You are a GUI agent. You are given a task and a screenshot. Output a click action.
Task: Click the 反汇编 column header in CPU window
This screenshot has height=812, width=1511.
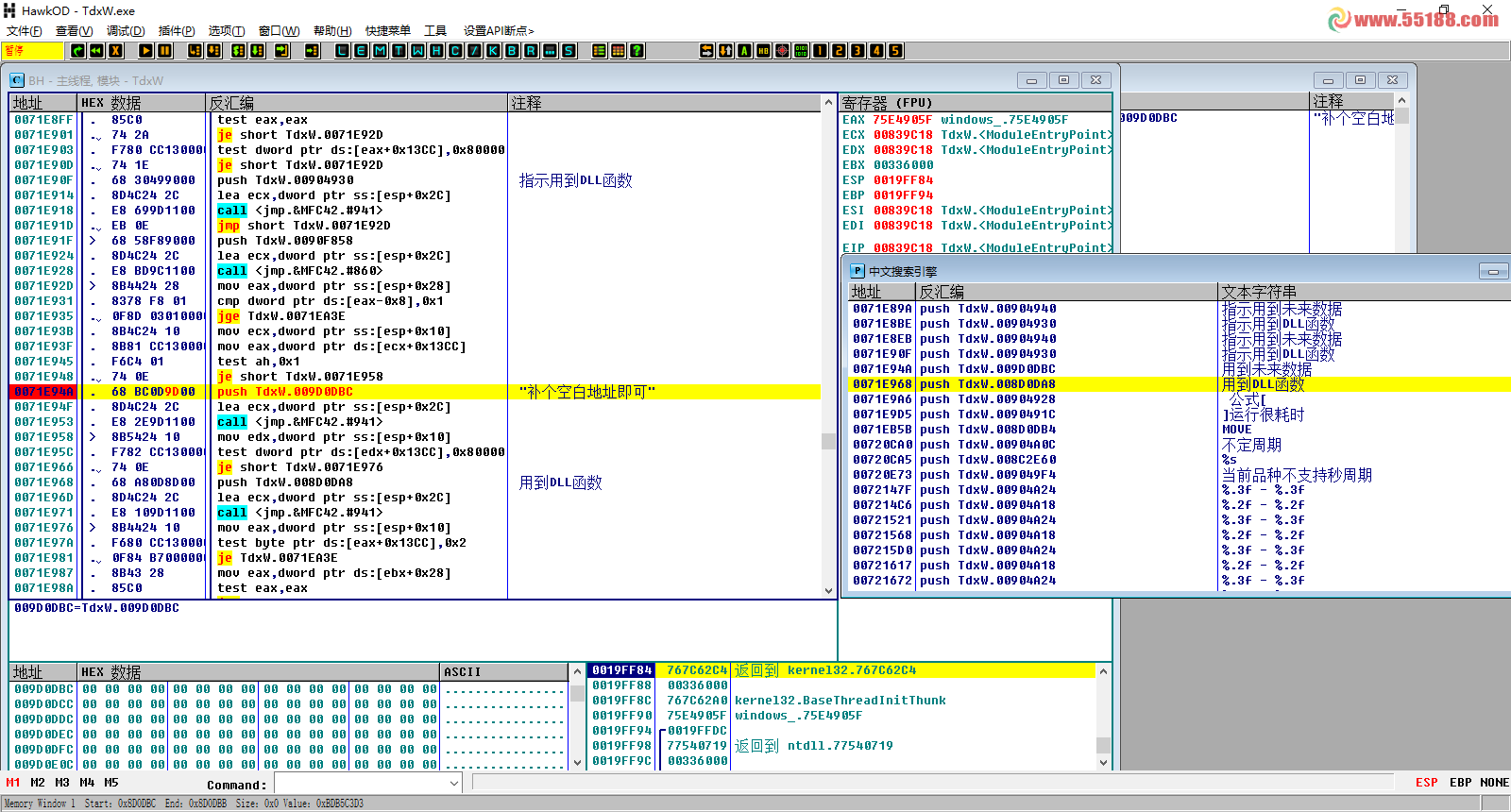pos(357,102)
